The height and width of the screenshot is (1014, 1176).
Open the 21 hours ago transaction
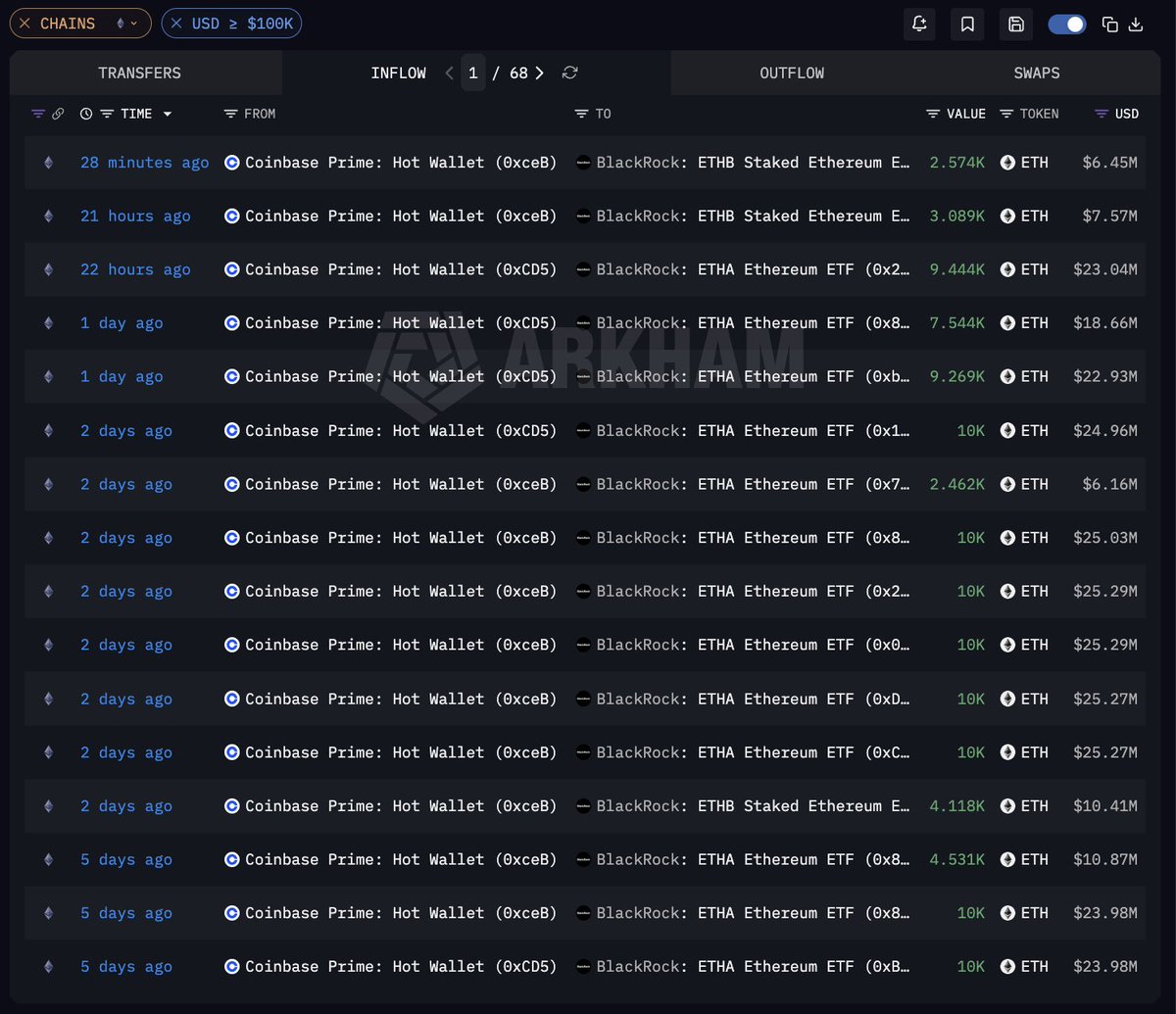(135, 217)
